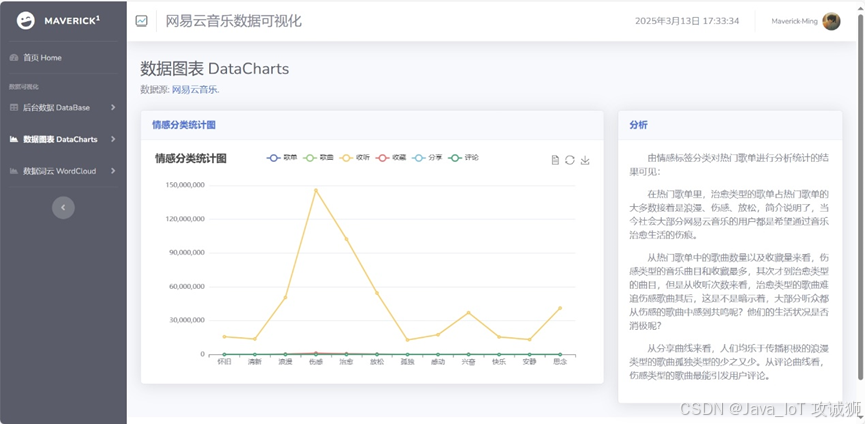865x424 pixels.
Task: Click the MAVERICK brand name
Action: [x=72, y=21]
